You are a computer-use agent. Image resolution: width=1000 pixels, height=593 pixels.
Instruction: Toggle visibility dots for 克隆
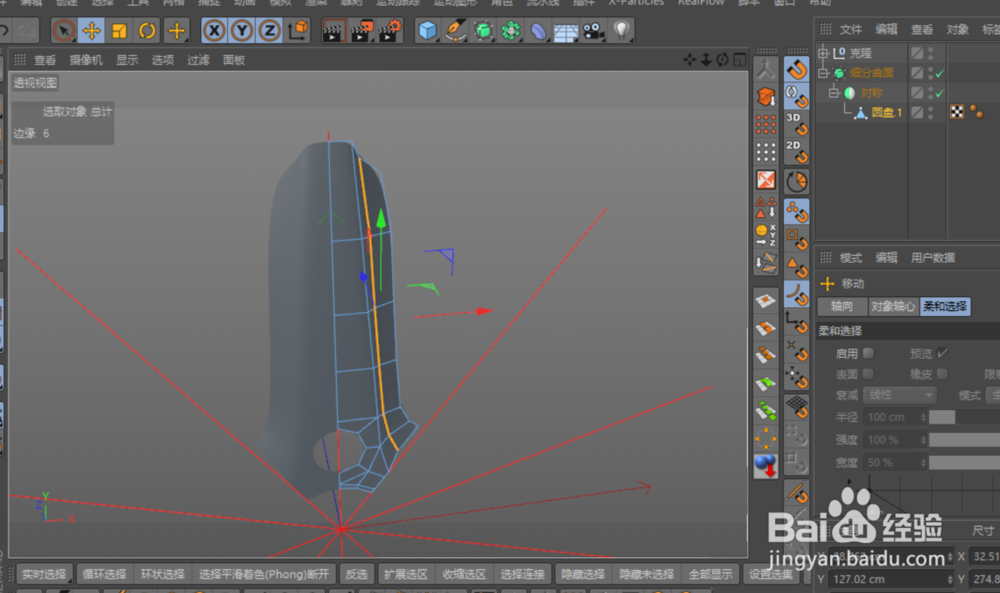[x=931, y=53]
